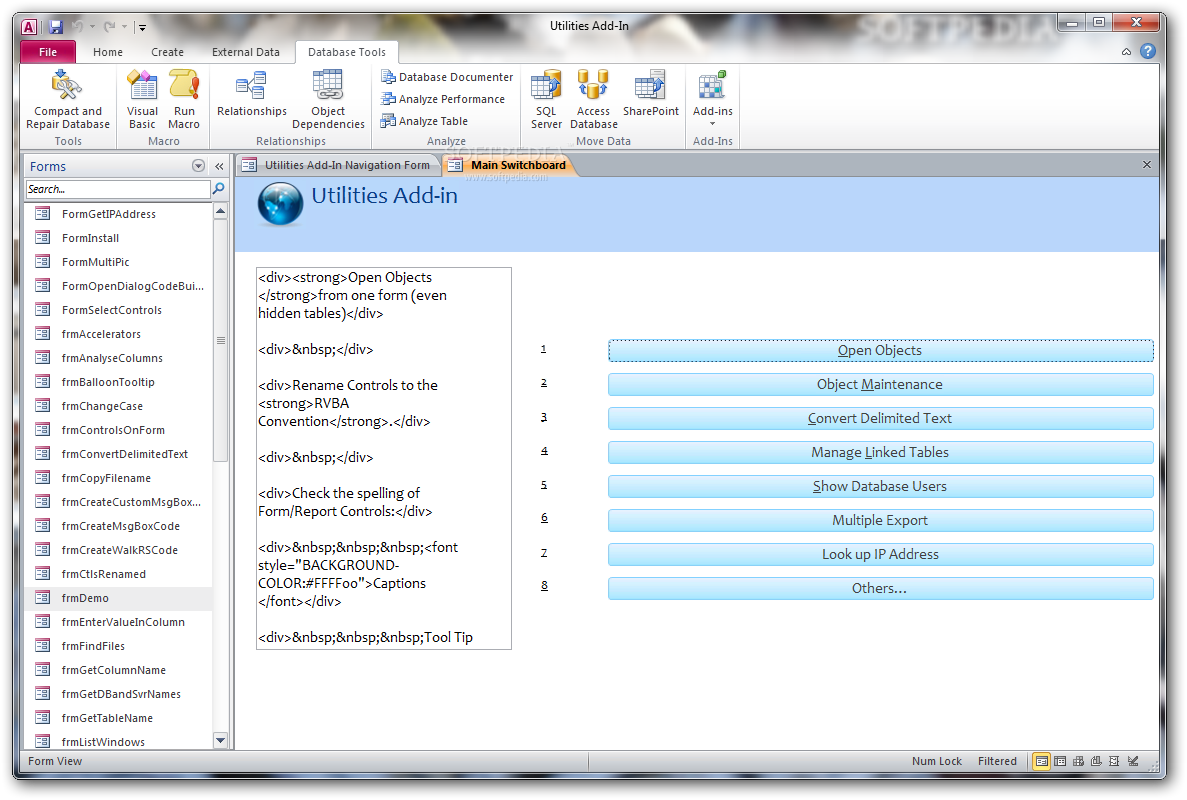1187x800 pixels.
Task: Select the Database Tools ribbon tab
Action: [347, 52]
